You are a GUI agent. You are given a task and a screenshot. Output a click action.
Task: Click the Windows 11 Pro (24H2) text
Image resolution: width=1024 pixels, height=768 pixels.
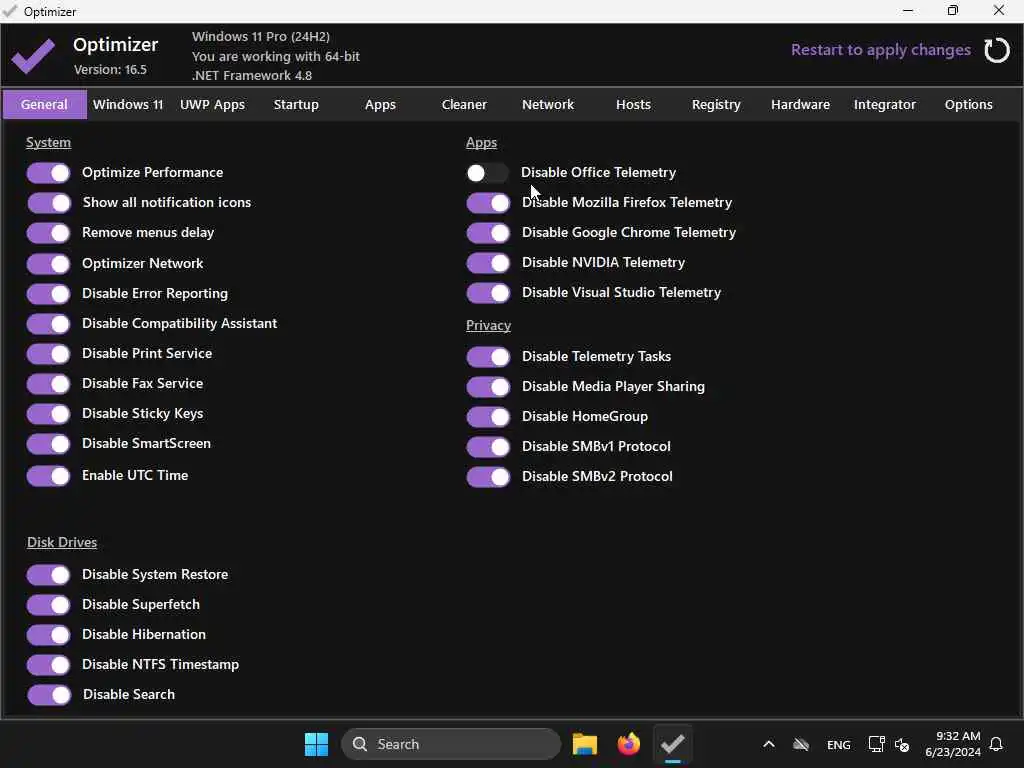click(261, 37)
